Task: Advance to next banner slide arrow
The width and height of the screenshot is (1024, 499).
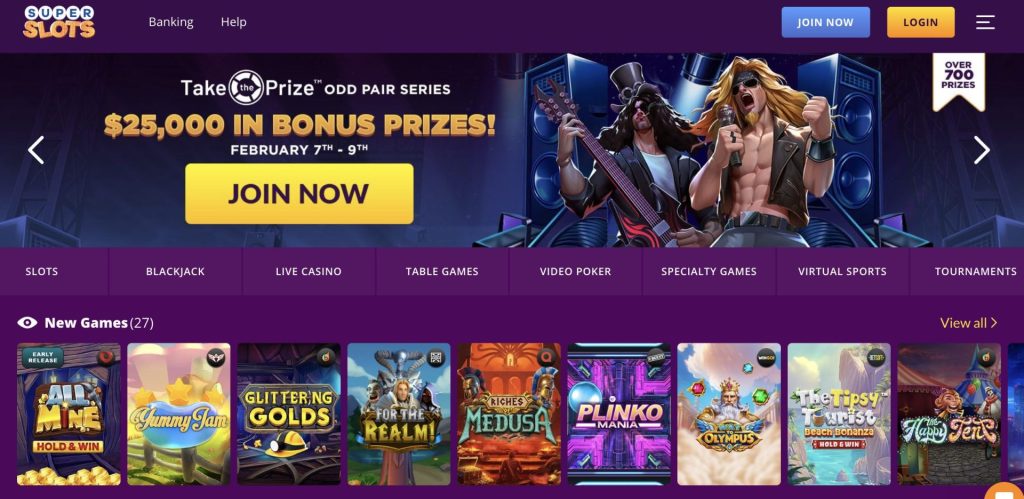Action: point(982,150)
